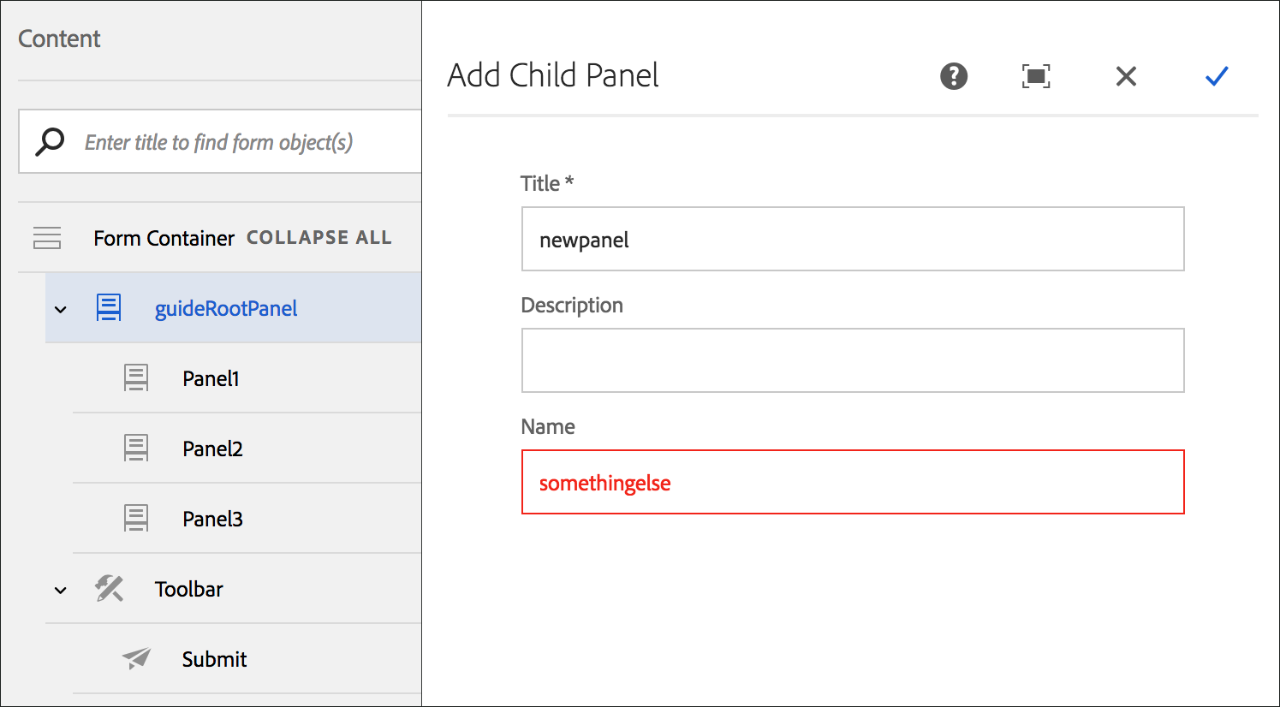The width and height of the screenshot is (1280, 707).
Task: Click the wrench icon next to Toolbar
Action: (108, 589)
